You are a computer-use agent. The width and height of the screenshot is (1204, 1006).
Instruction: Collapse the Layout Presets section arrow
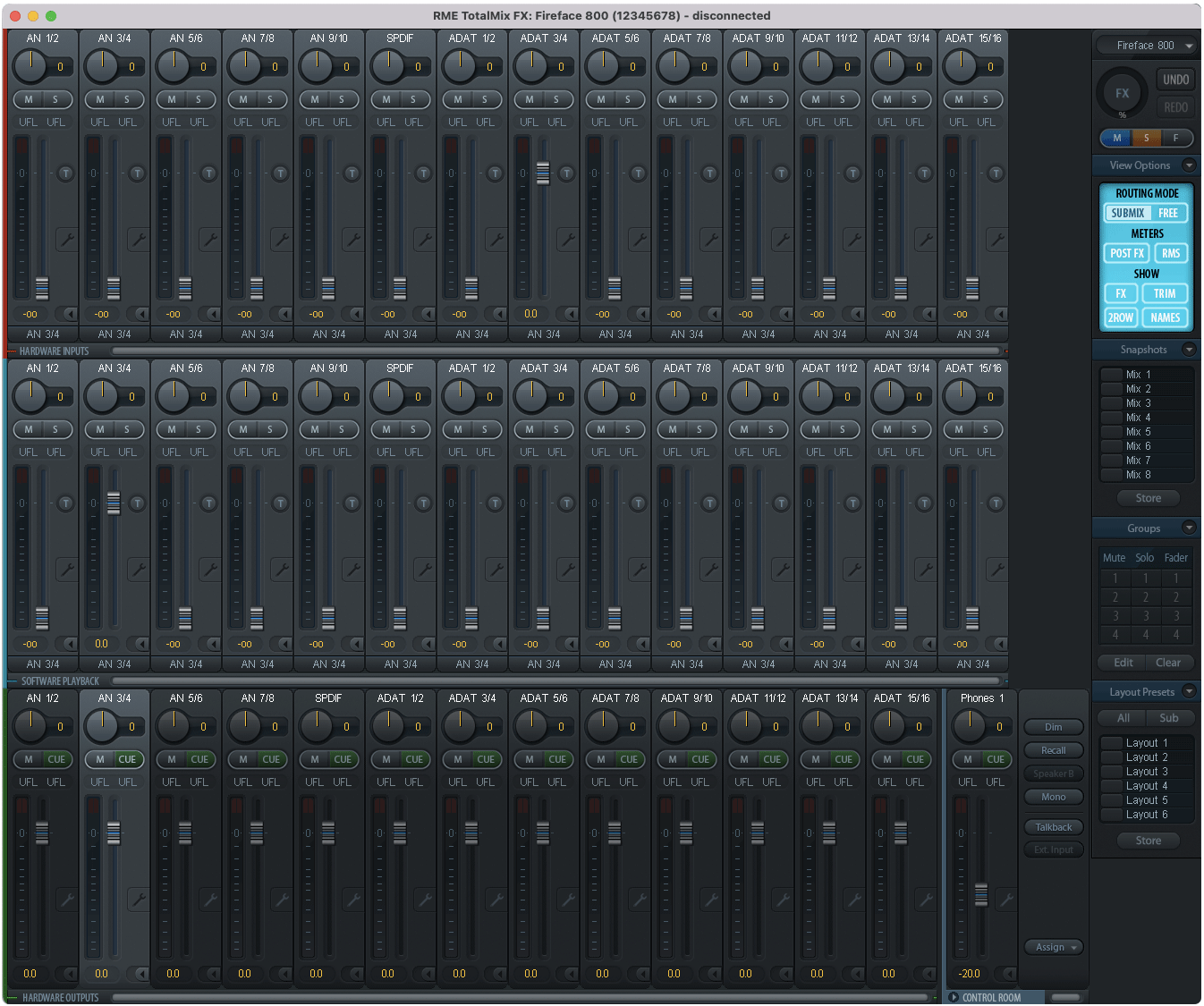point(1189,692)
